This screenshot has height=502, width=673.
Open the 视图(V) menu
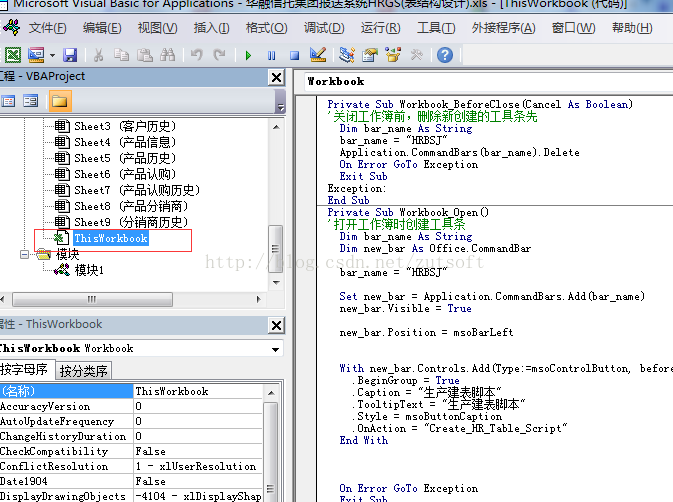tap(157, 28)
